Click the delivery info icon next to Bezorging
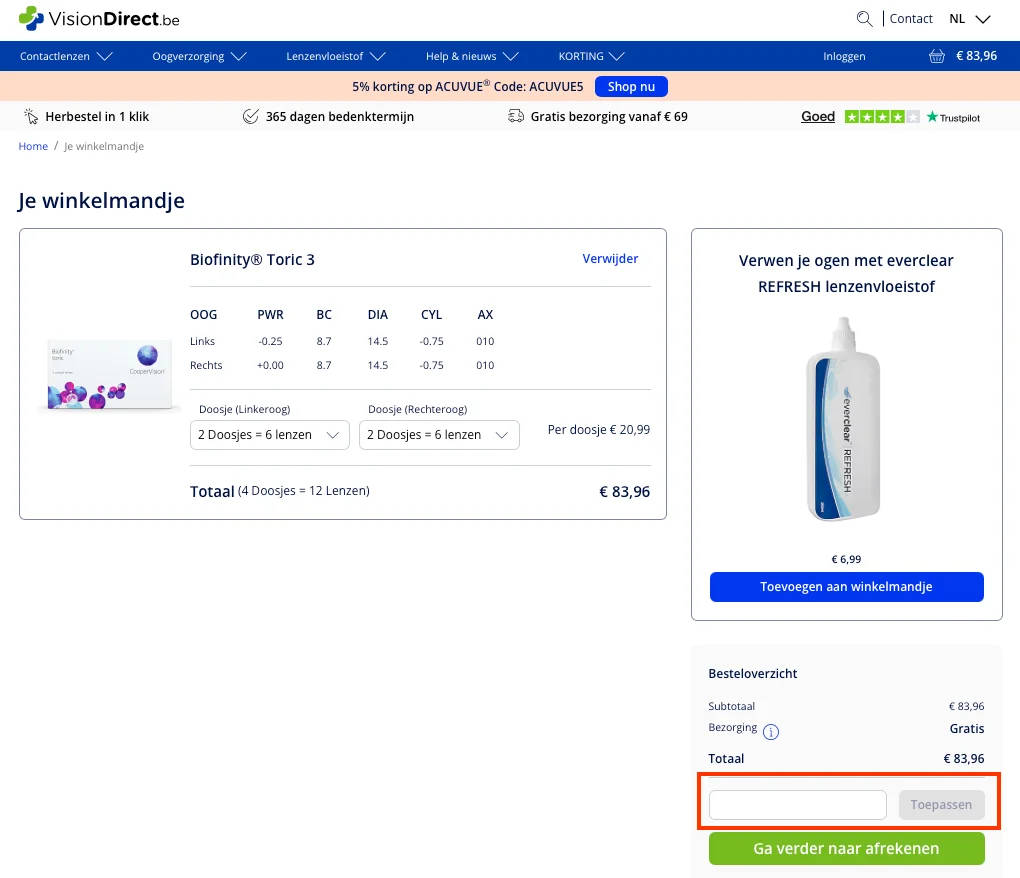 coord(771,731)
